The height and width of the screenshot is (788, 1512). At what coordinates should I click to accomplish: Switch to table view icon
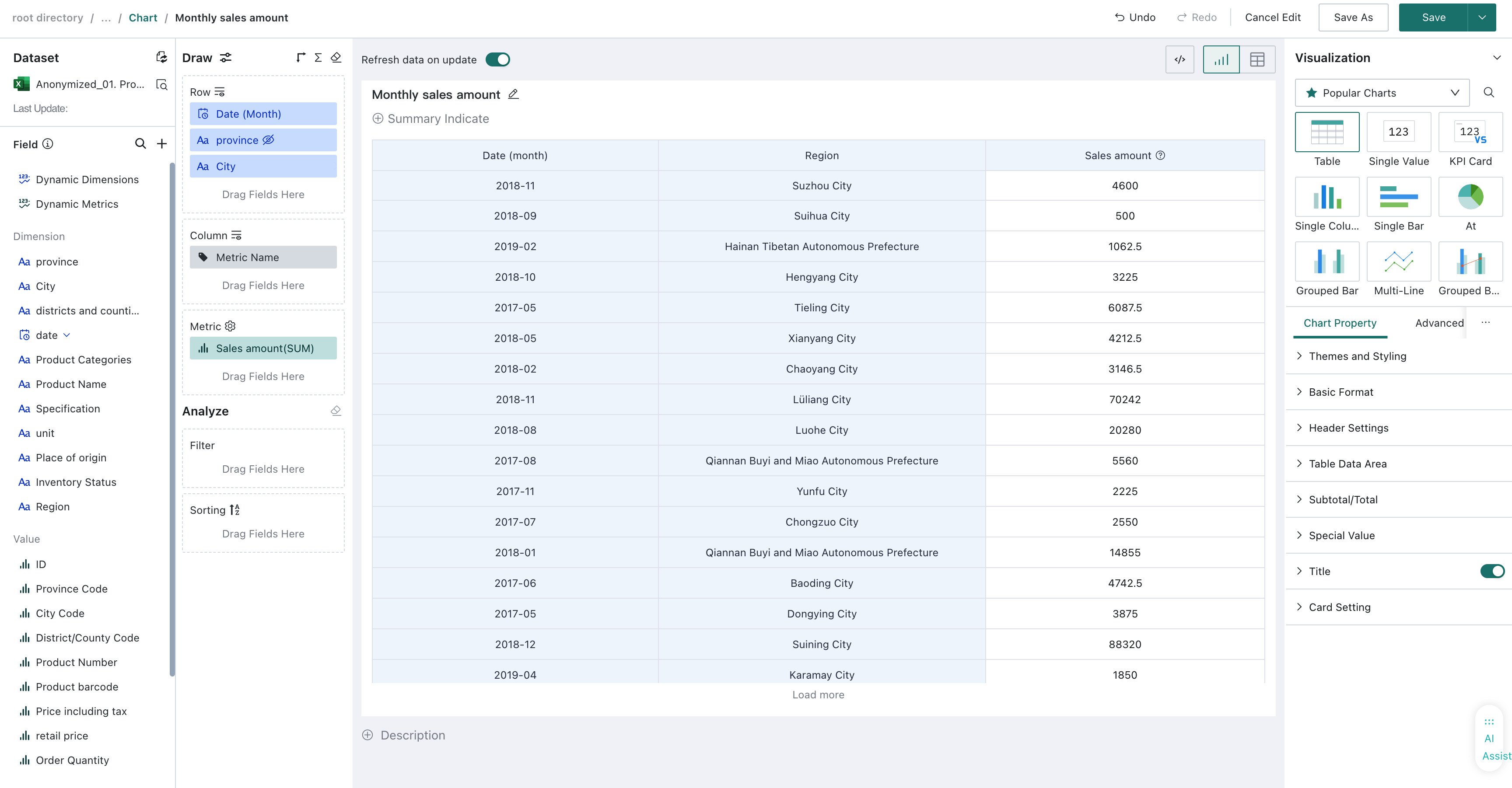click(x=1257, y=59)
